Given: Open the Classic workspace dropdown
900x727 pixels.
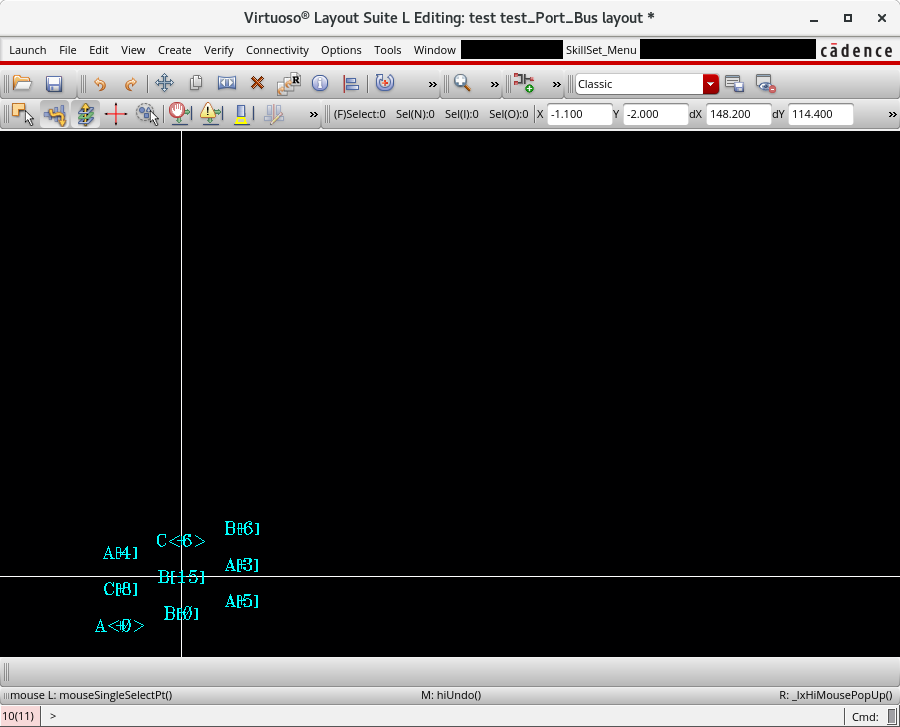Looking at the screenshot, I should (711, 84).
